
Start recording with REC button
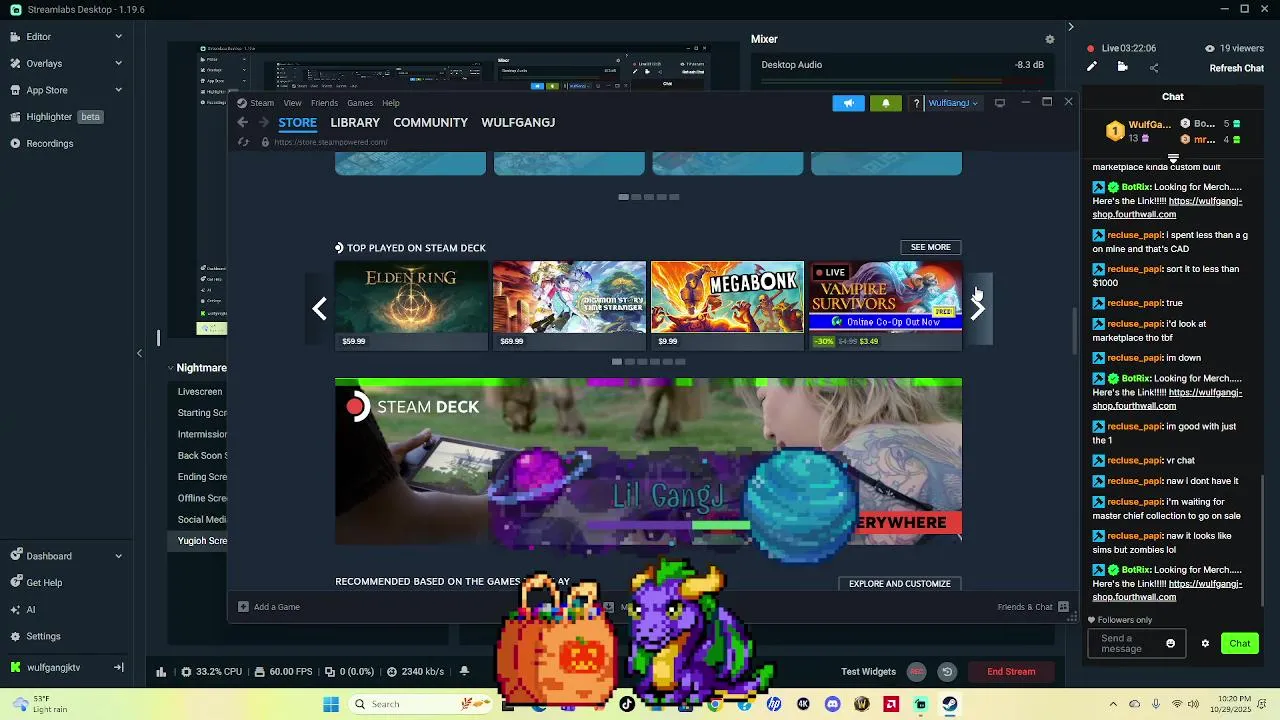[916, 671]
